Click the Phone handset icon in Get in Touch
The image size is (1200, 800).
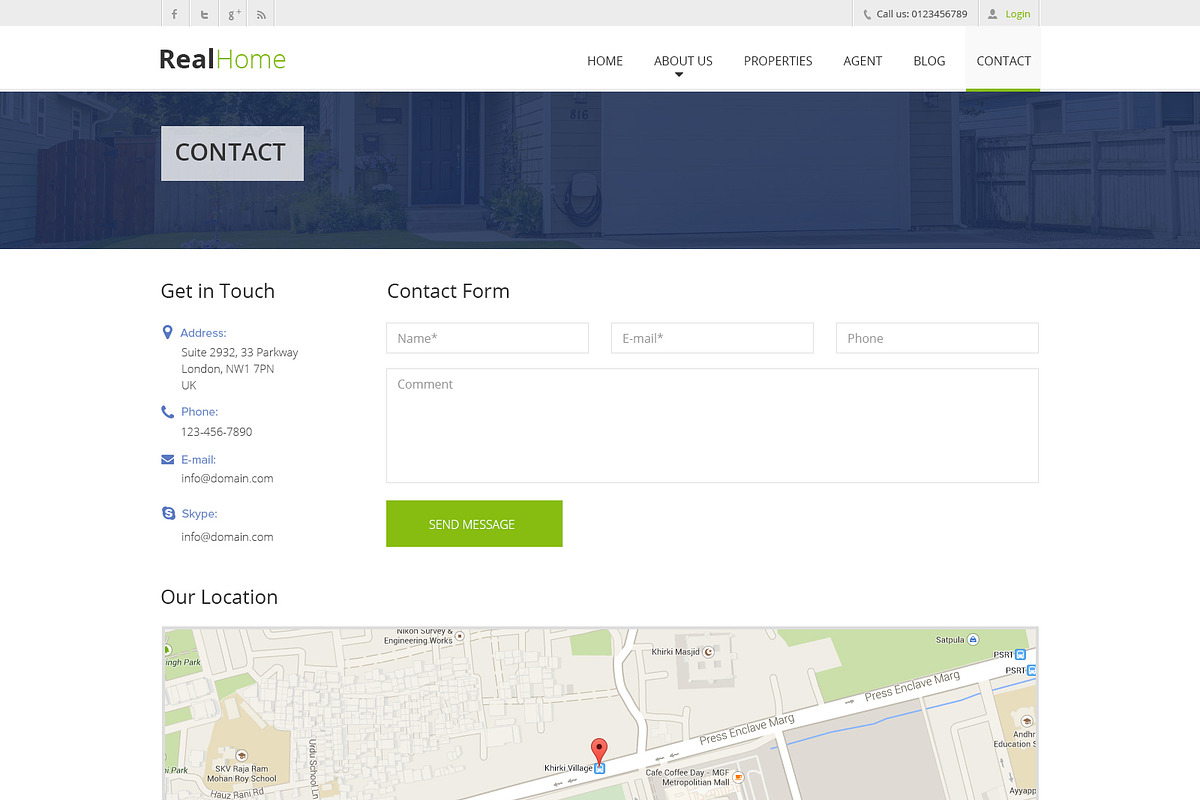(x=167, y=411)
